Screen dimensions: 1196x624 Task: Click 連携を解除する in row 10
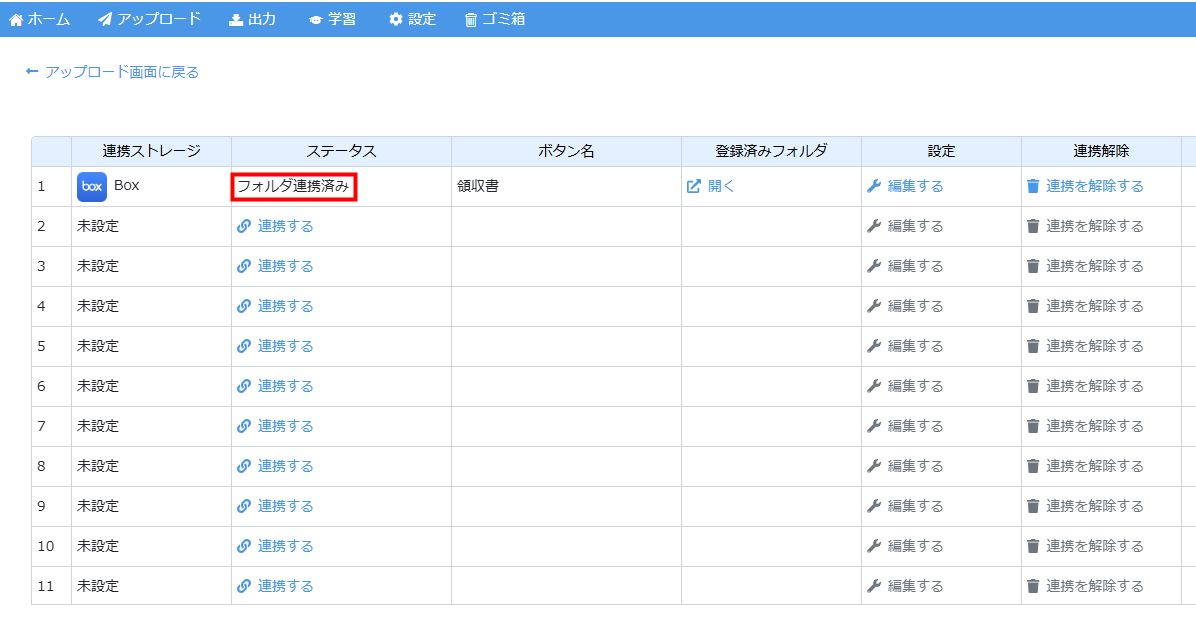pos(1094,547)
